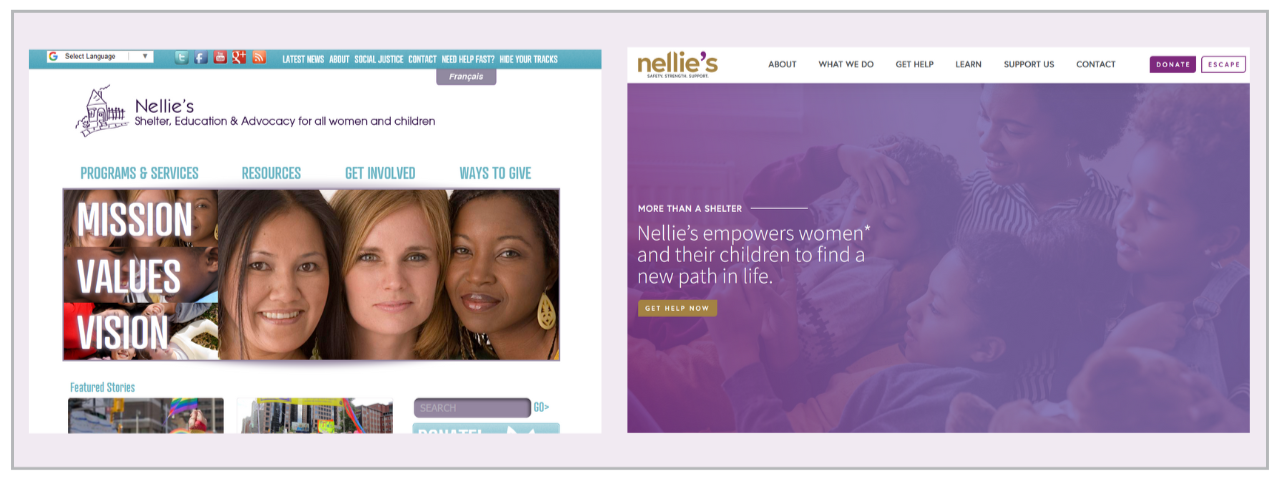Expand the Select Language dropdown
The width and height of the screenshot is (1280, 479).
coord(100,57)
